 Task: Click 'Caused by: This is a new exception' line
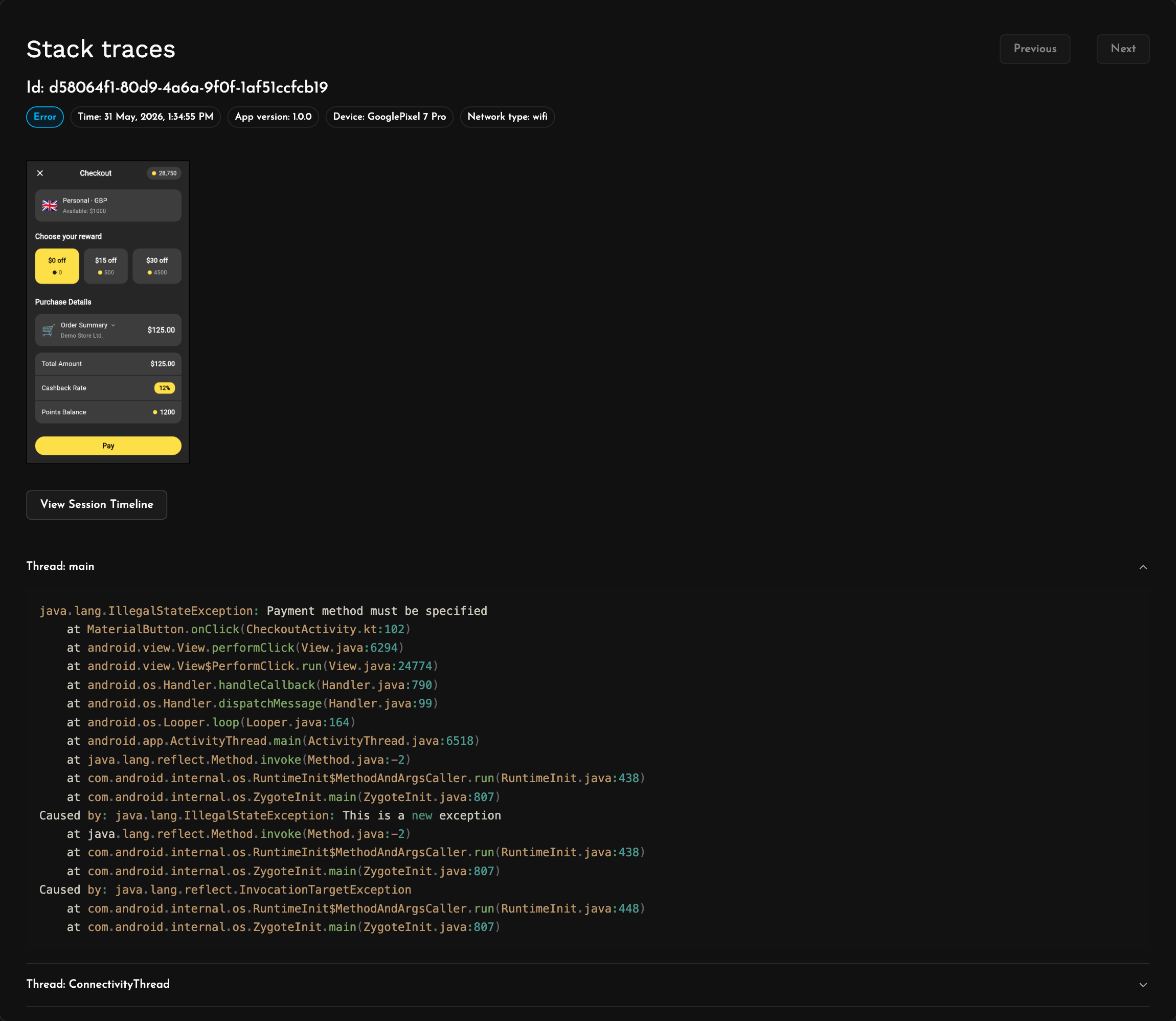[x=270, y=816]
